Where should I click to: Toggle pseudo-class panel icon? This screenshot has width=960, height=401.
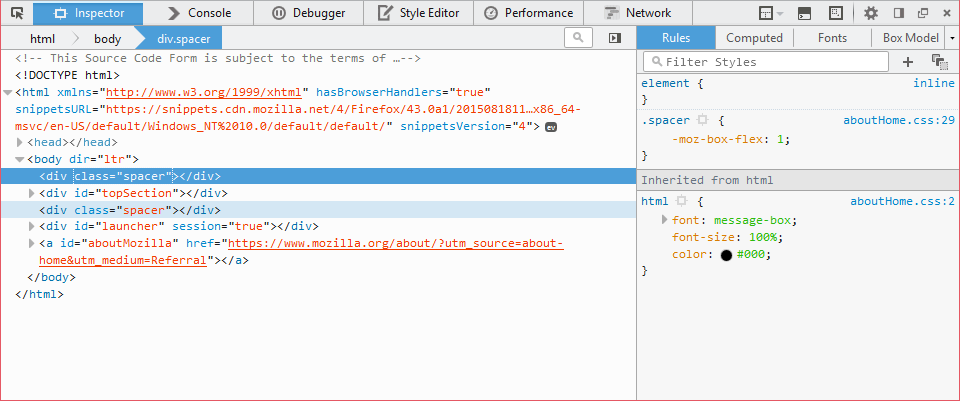coord(938,62)
